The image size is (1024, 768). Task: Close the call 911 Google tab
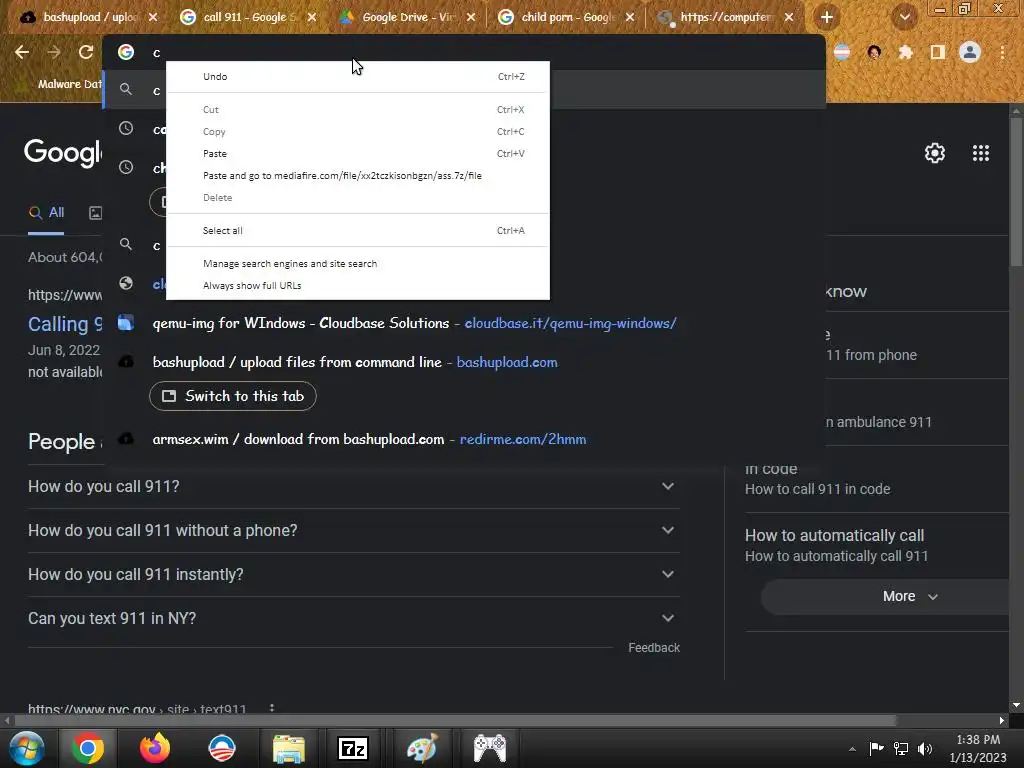coord(312,17)
